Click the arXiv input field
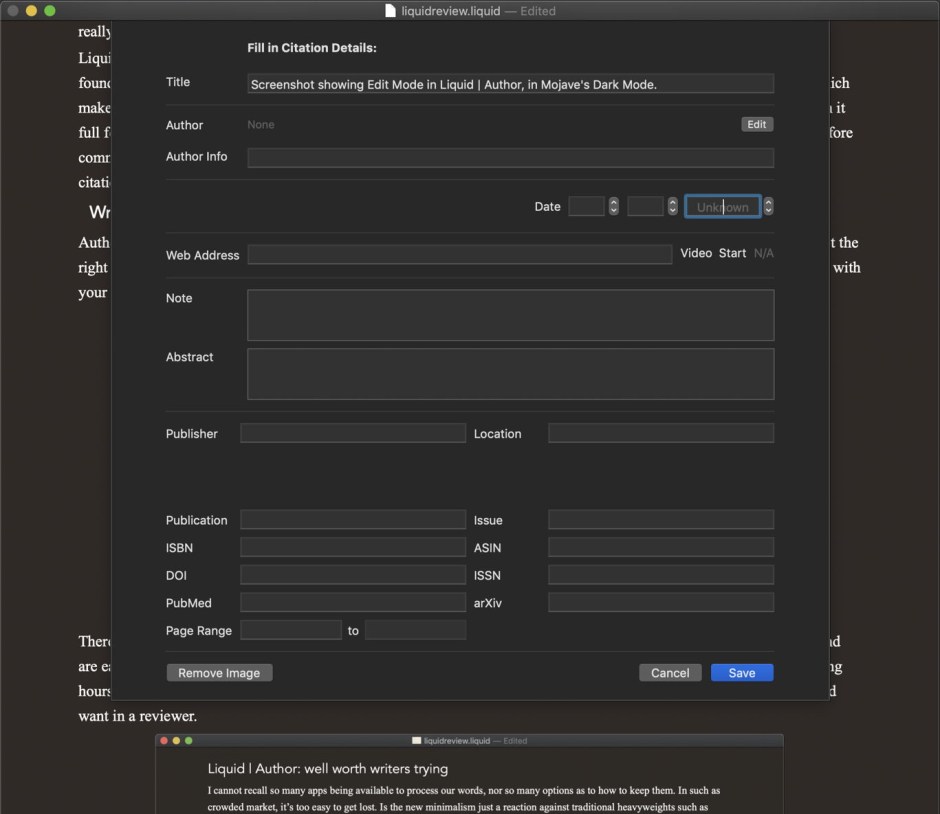Viewport: 940px width, 814px height. (660, 602)
